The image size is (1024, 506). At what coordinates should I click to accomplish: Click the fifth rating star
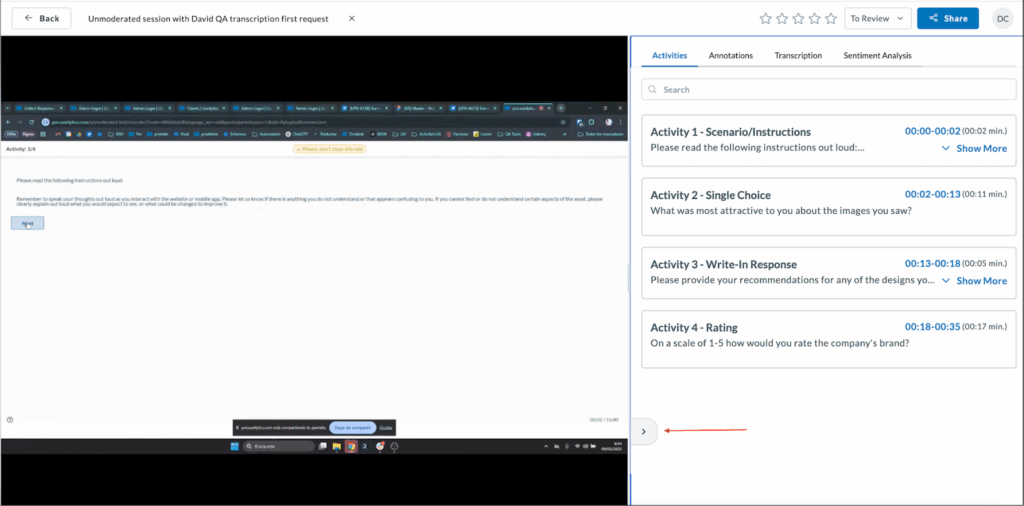click(830, 19)
